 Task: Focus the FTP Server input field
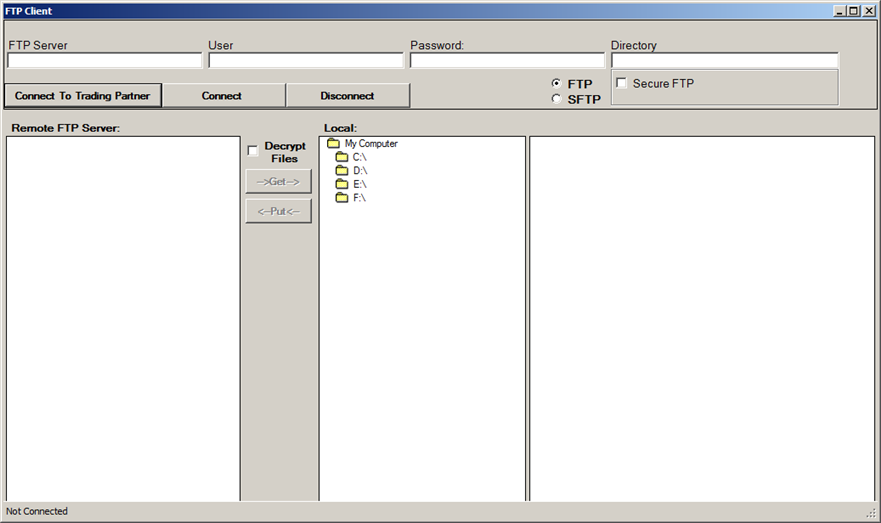105,61
